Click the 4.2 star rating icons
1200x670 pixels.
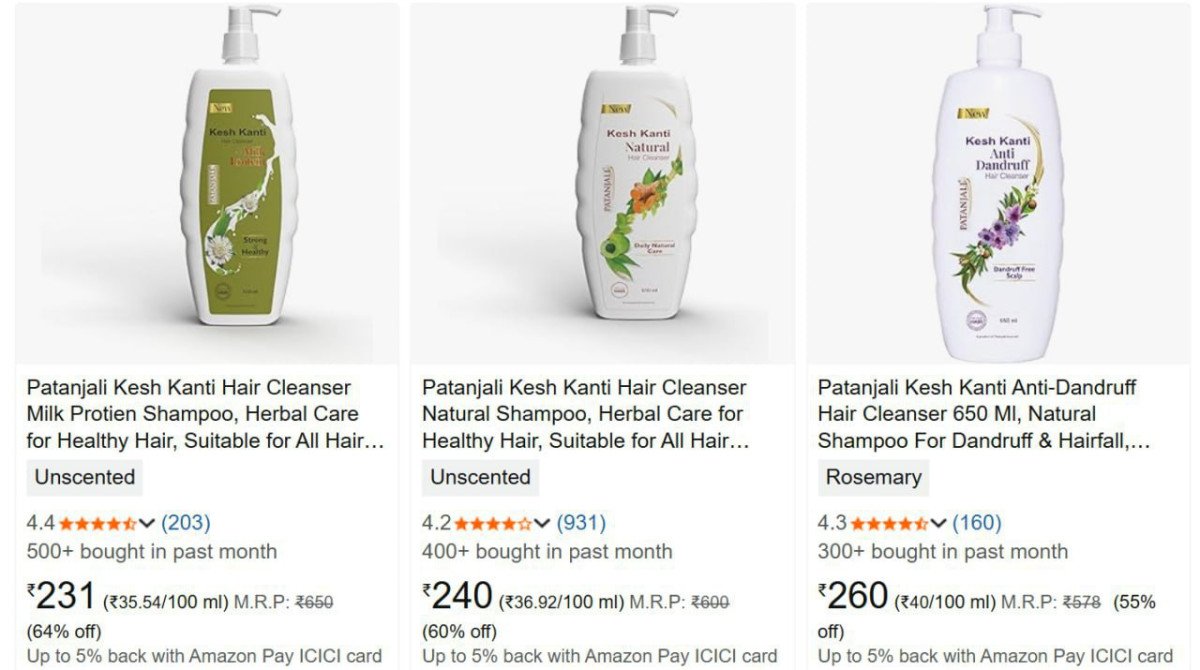(493, 523)
